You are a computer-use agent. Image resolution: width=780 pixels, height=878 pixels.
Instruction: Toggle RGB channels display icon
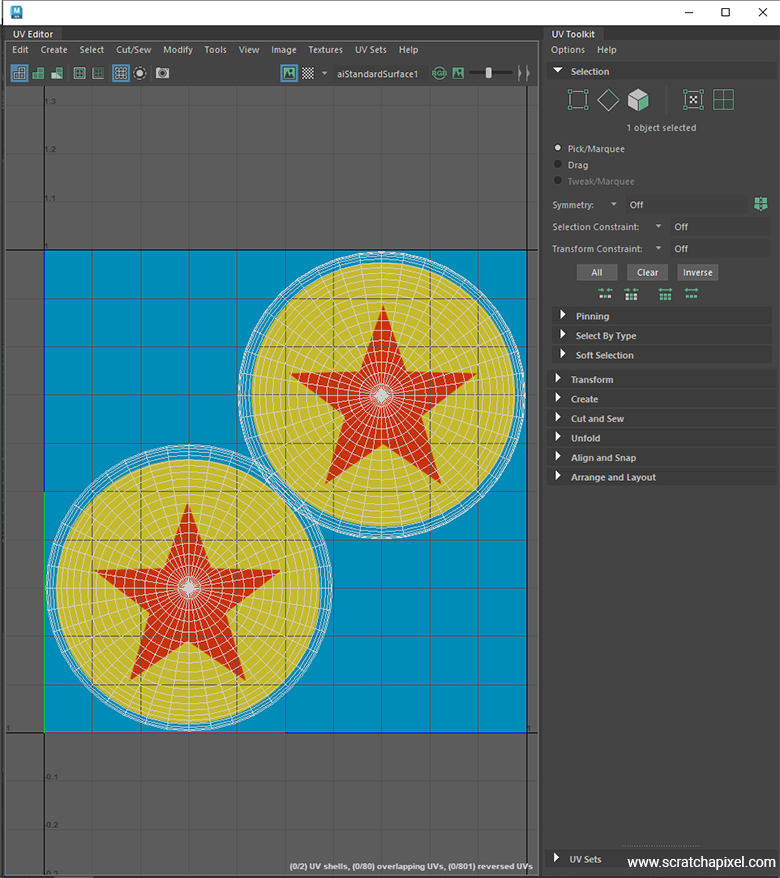click(440, 73)
